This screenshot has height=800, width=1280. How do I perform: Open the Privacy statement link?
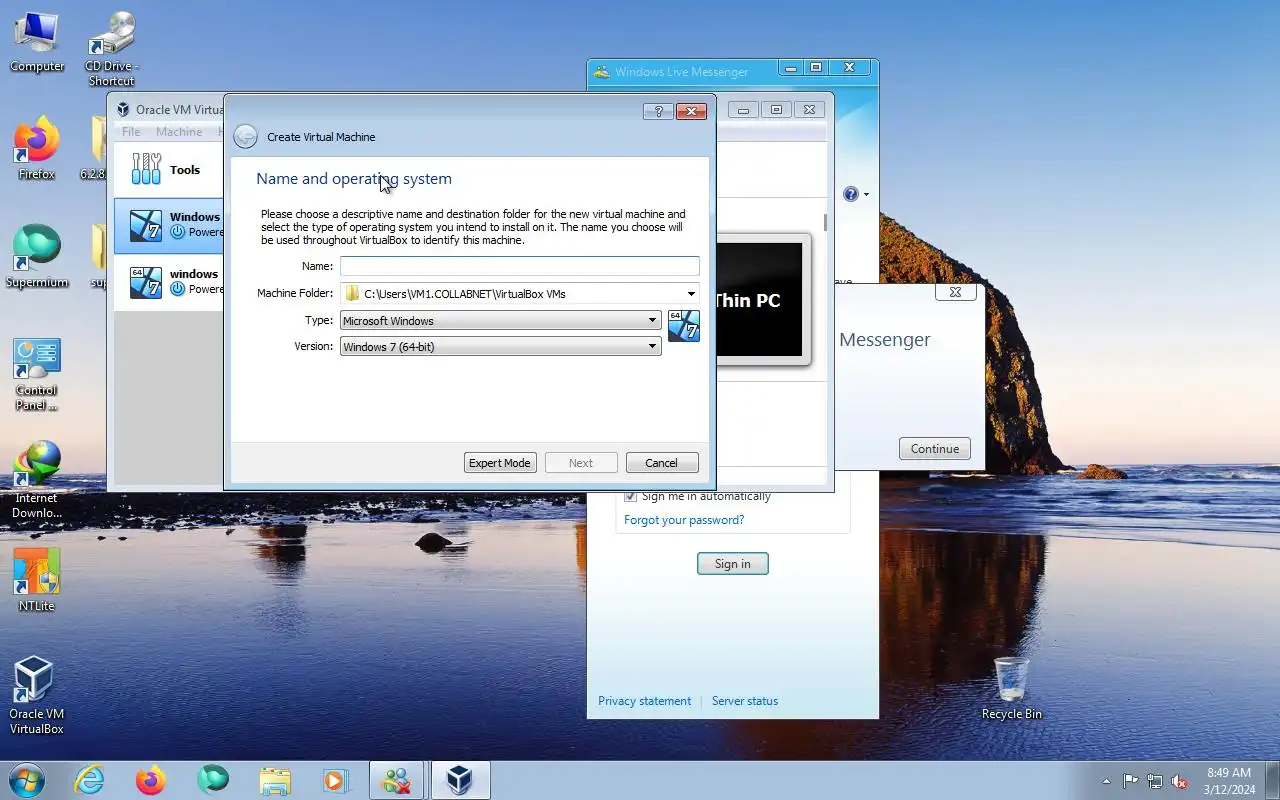644,701
